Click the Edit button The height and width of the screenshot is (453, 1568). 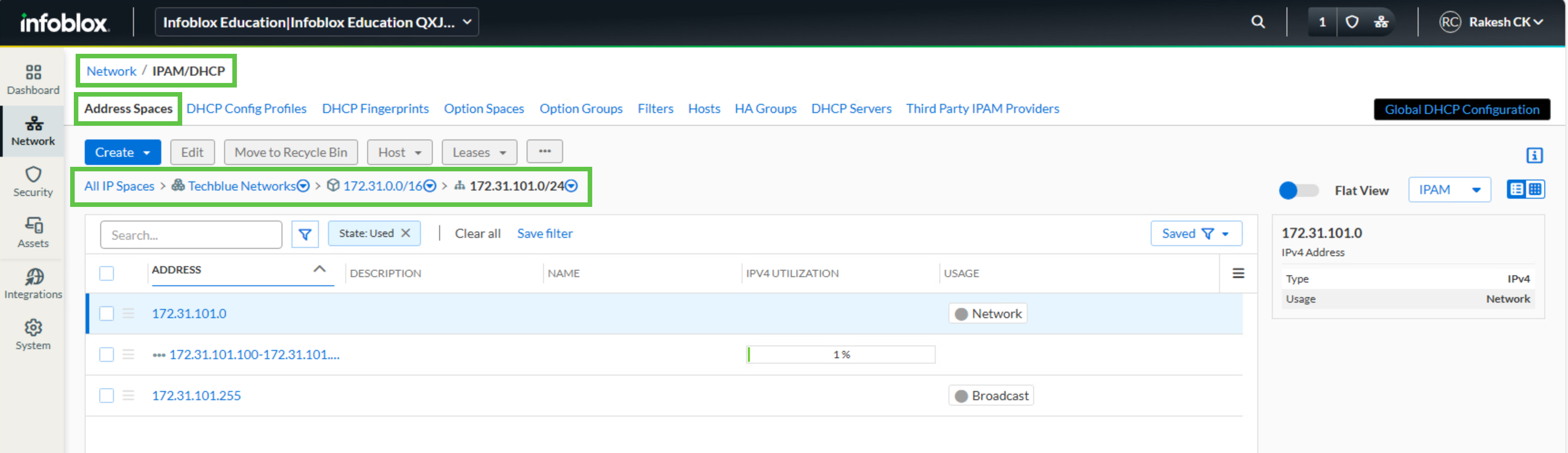click(192, 152)
